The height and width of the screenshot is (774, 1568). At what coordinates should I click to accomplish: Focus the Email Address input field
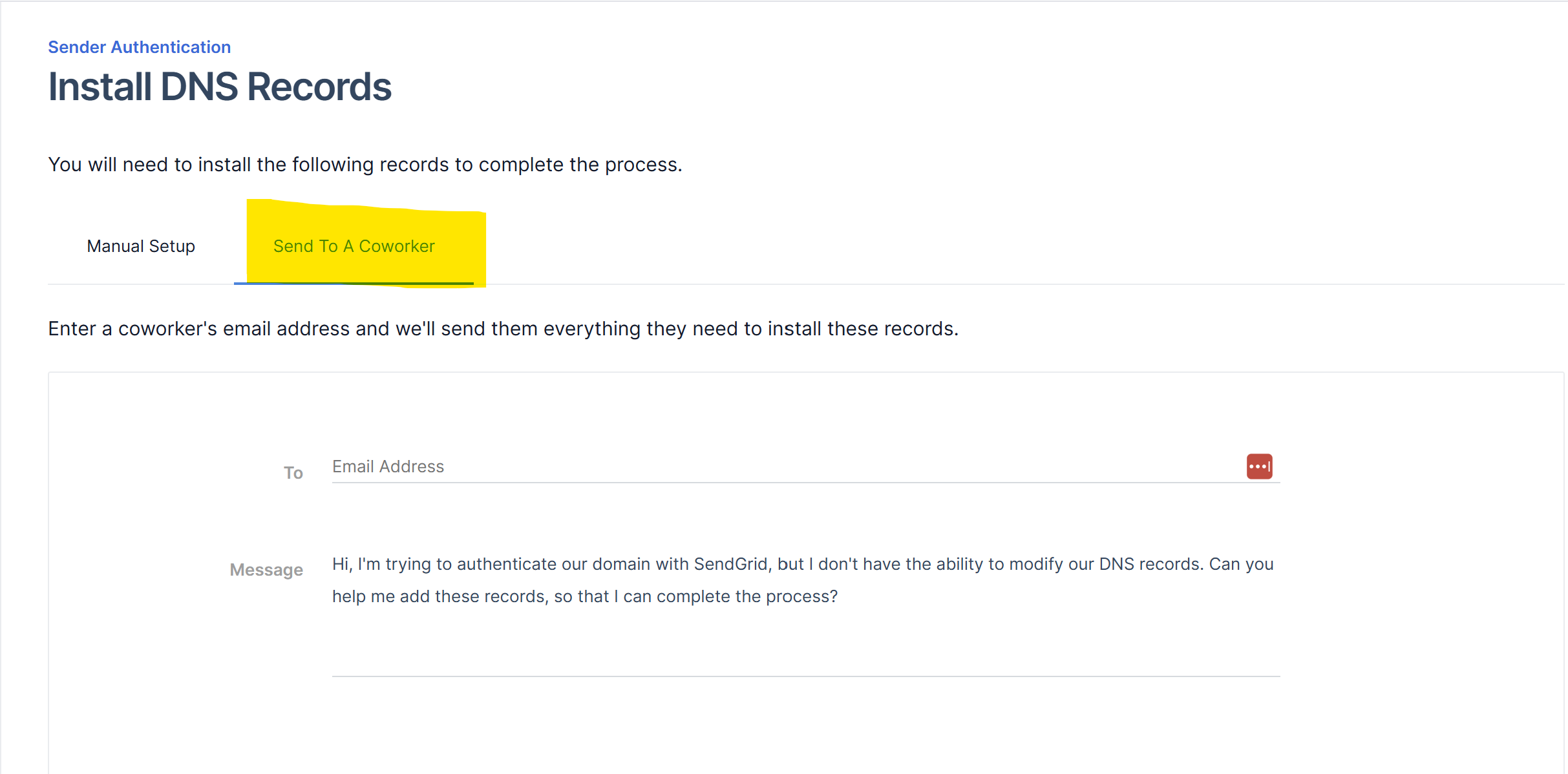(x=776, y=466)
